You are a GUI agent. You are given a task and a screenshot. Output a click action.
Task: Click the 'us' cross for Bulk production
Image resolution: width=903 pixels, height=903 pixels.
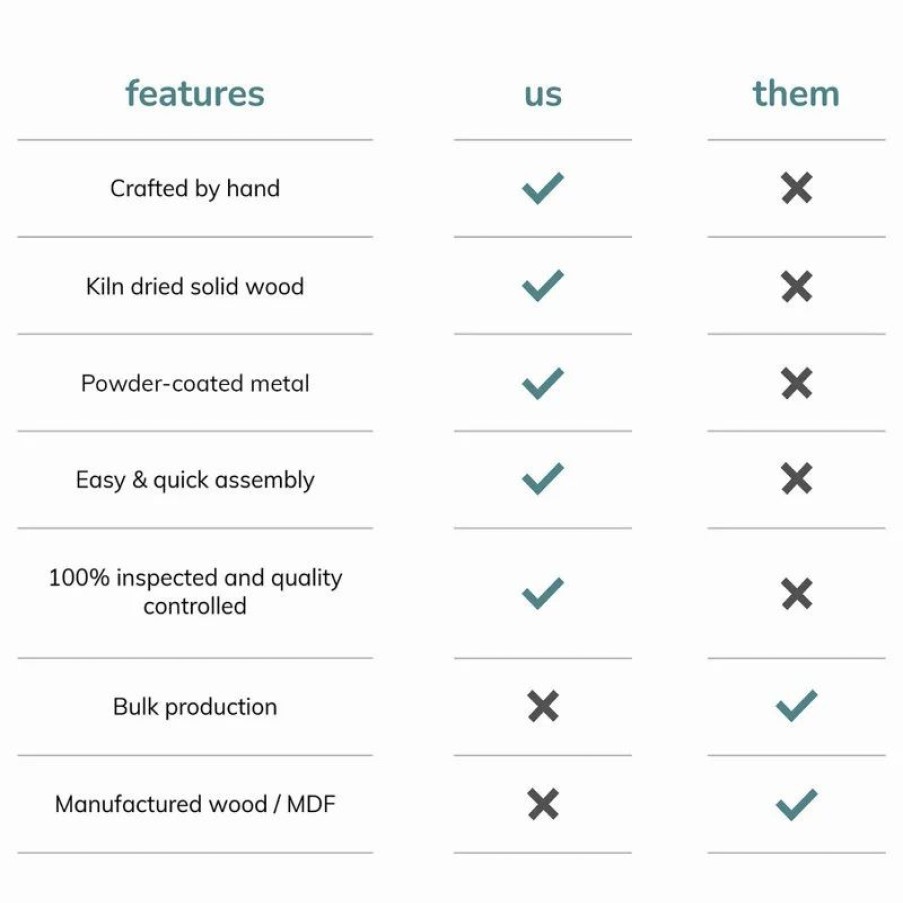pyautogui.click(x=542, y=706)
